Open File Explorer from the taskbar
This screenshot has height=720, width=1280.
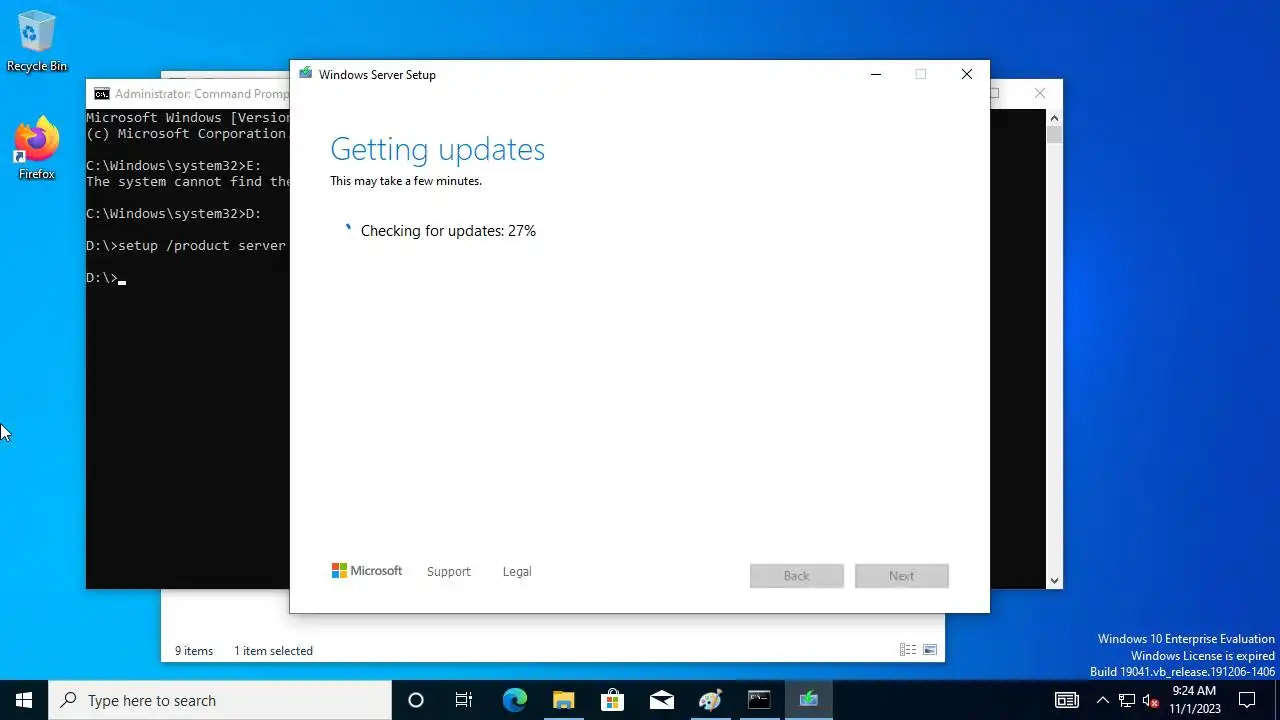tap(563, 700)
